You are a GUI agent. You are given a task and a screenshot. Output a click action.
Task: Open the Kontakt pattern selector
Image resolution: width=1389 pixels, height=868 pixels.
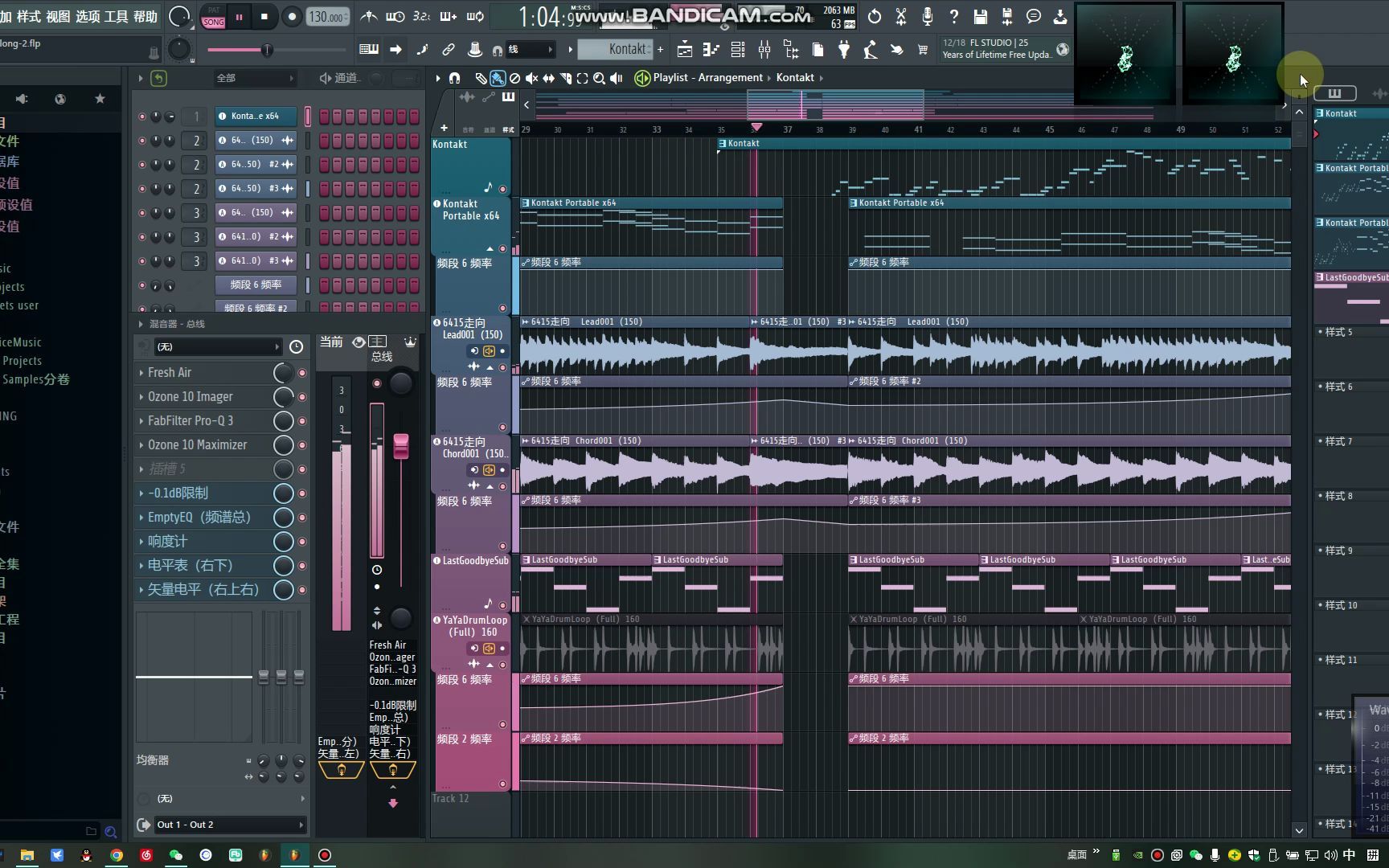(x=616, y=50)
